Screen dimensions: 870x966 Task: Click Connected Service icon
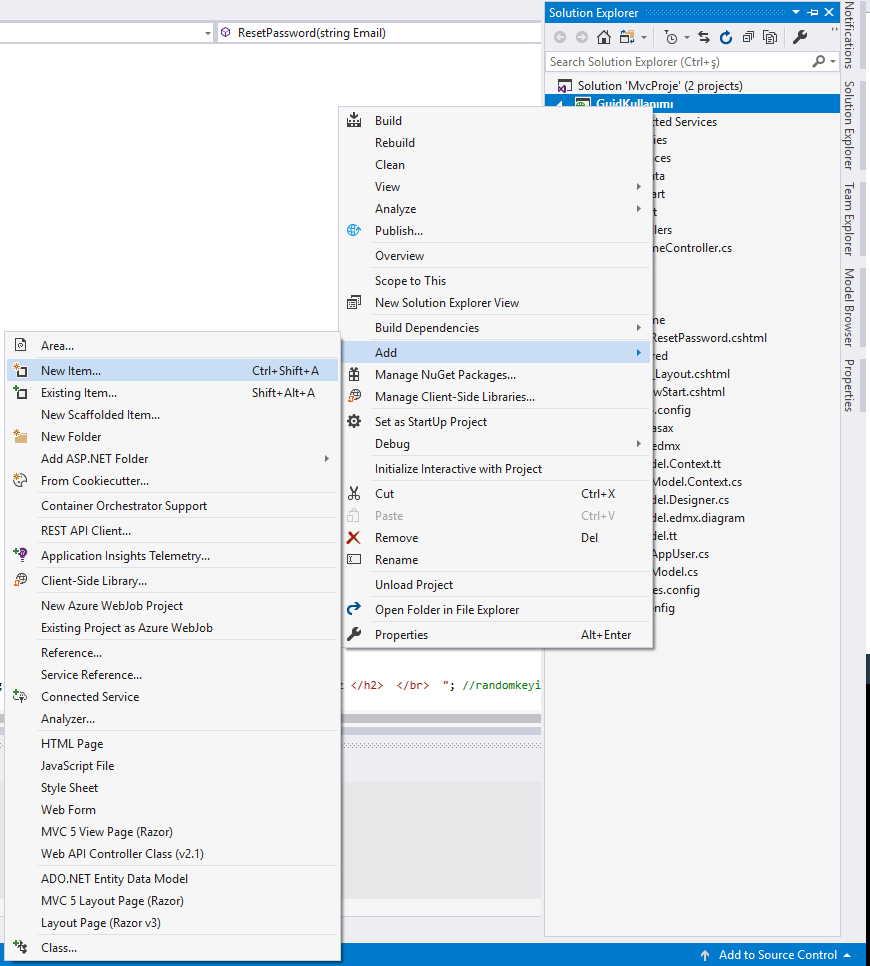coord(20,697)
